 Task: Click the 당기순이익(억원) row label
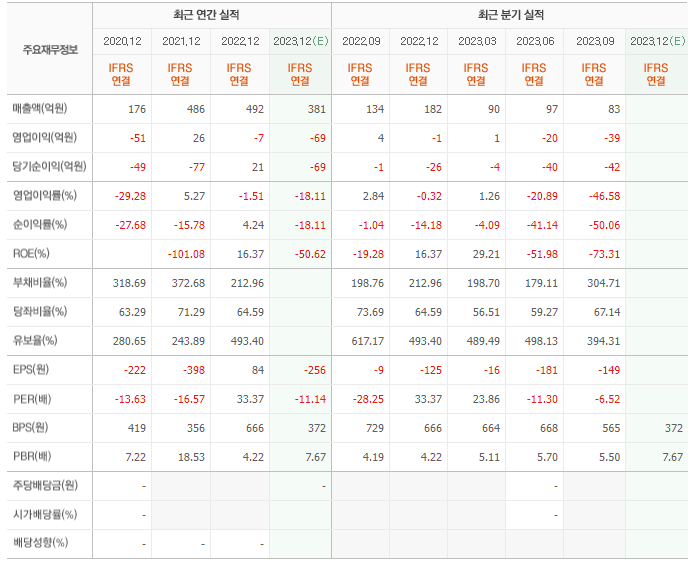tap(49, 166)
